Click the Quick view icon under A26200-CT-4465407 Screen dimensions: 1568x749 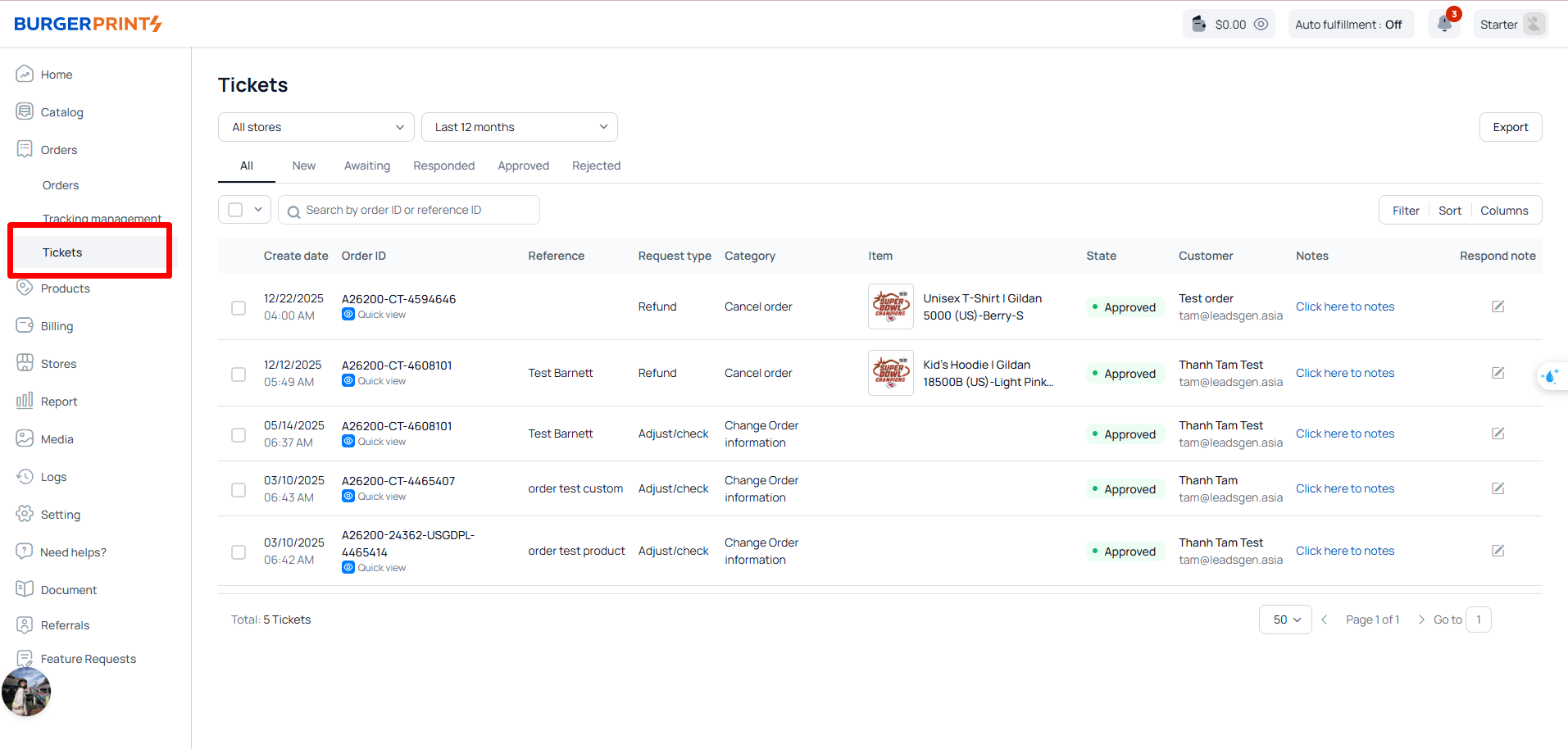click(348, 497)
